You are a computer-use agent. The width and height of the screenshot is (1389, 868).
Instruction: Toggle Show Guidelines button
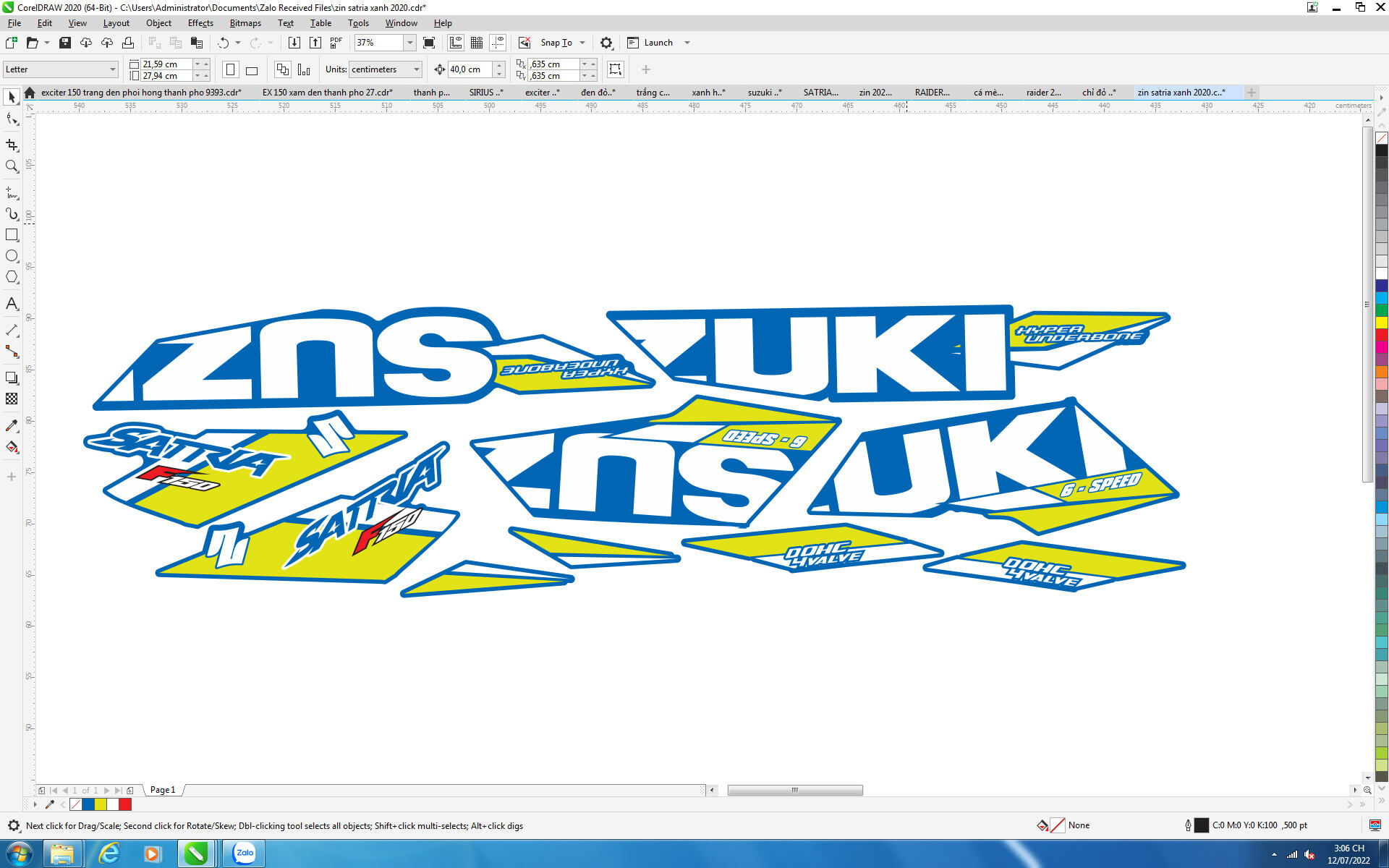(x=498, y=43)
